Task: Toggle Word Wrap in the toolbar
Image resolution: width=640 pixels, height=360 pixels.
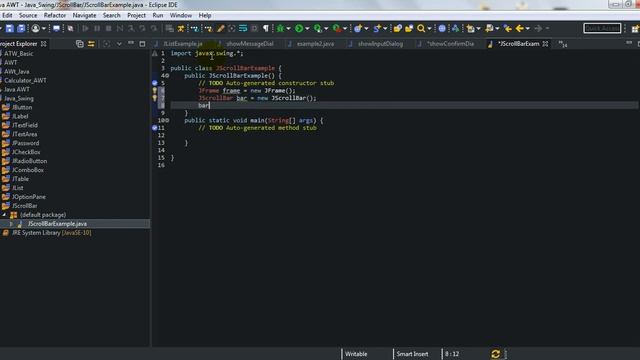Action: [x=243, y=28]
